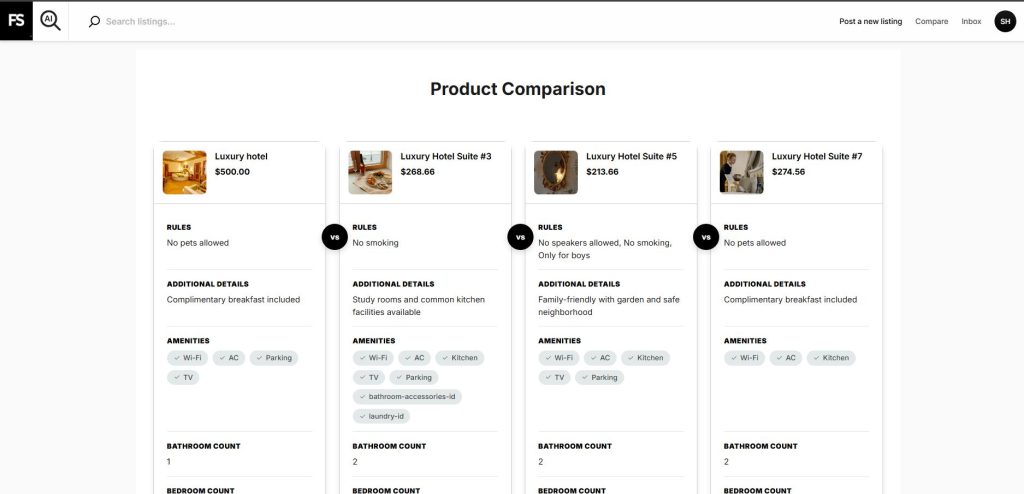
Task: Click the Luxury Hotel Suite #7 thumbnail
Action: [741, 172]
